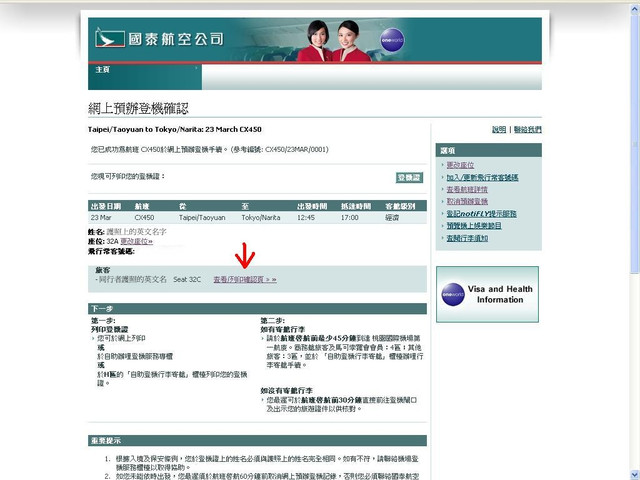Click the 下一步 section header
The width and height of the screenshot is (640, 480).
click(x=257, y=309)
